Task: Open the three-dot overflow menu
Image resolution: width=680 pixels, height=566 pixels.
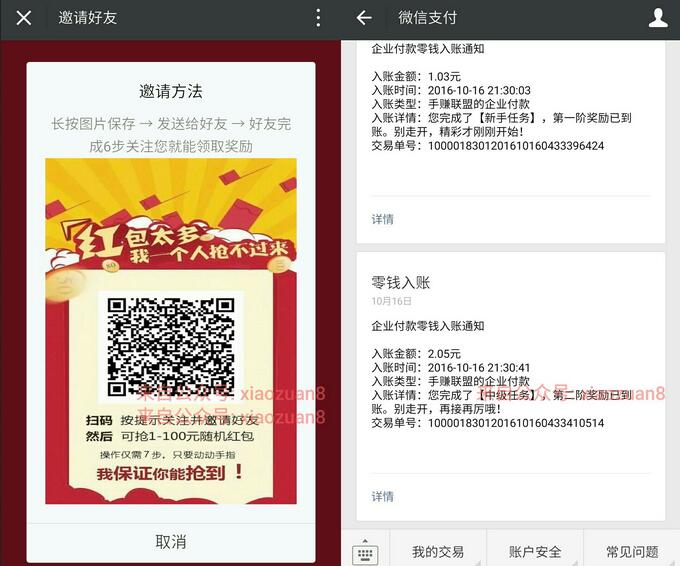Action: pyautogui.click(x=318, y=18)
